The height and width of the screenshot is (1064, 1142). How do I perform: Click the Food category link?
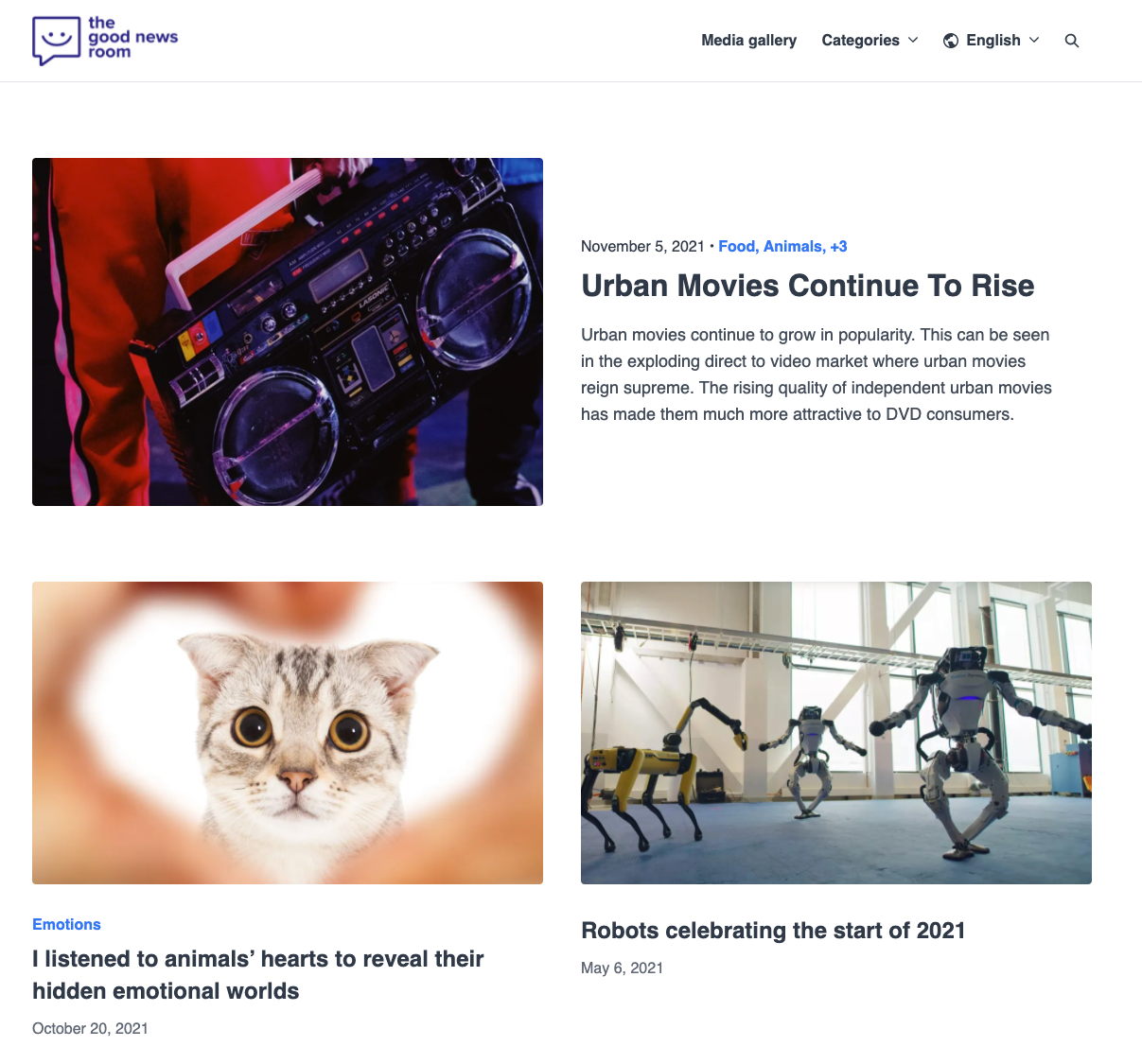(x=738, y=246)
